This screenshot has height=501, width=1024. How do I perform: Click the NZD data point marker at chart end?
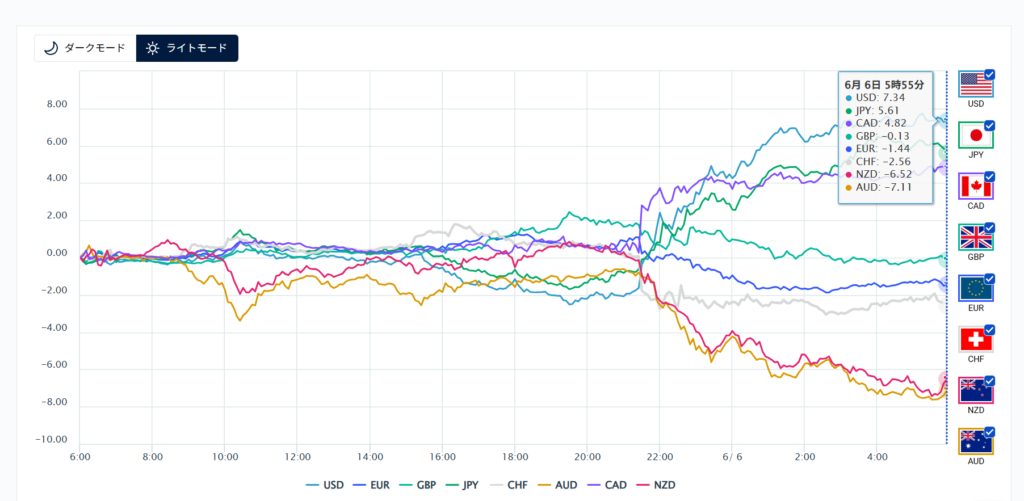click(x=945, y=379)
